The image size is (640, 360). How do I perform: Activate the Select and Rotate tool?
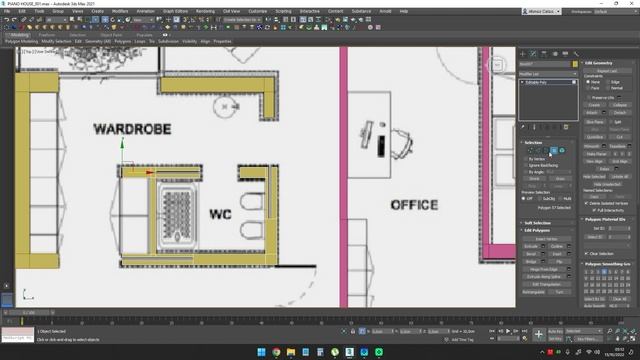pyautogui.click(x=113, y=20)
